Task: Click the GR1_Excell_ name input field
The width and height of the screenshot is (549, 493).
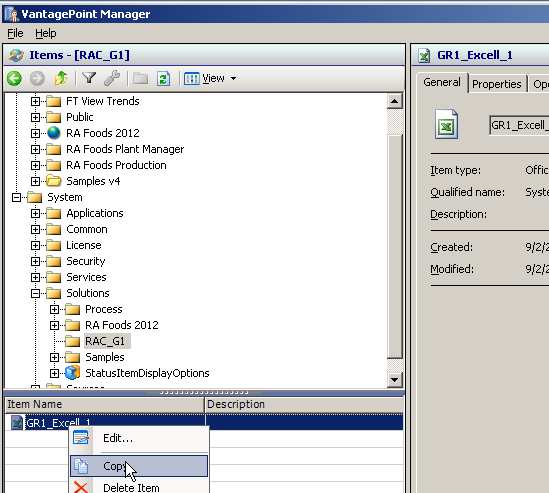Action: pos(520,125)
